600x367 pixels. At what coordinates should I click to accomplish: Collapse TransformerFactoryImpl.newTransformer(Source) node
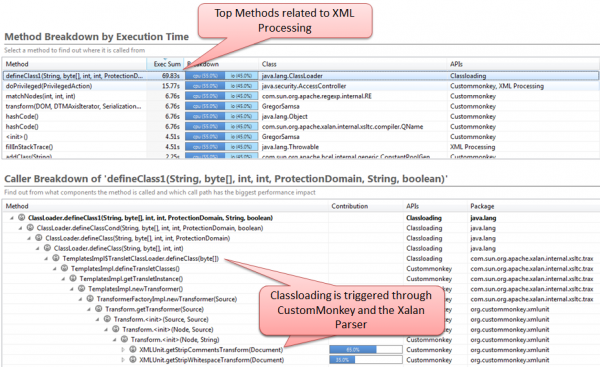pos(80,299)
